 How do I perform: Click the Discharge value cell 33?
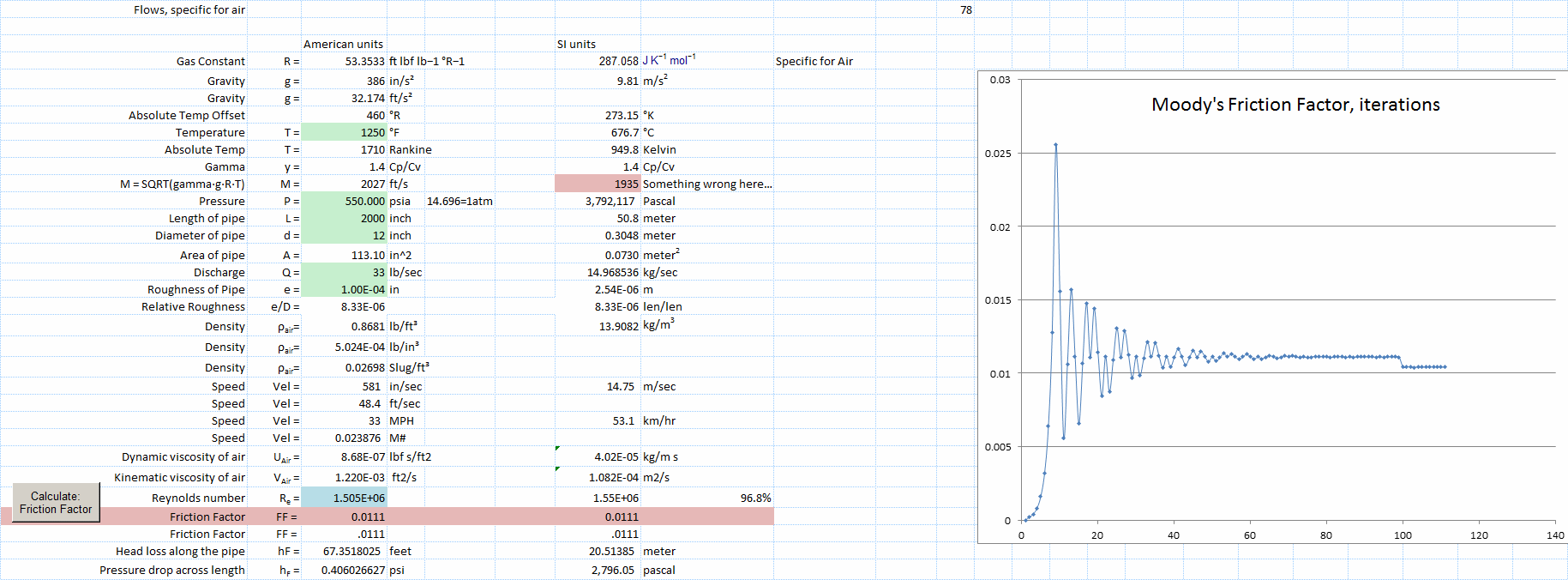(345, 272)
